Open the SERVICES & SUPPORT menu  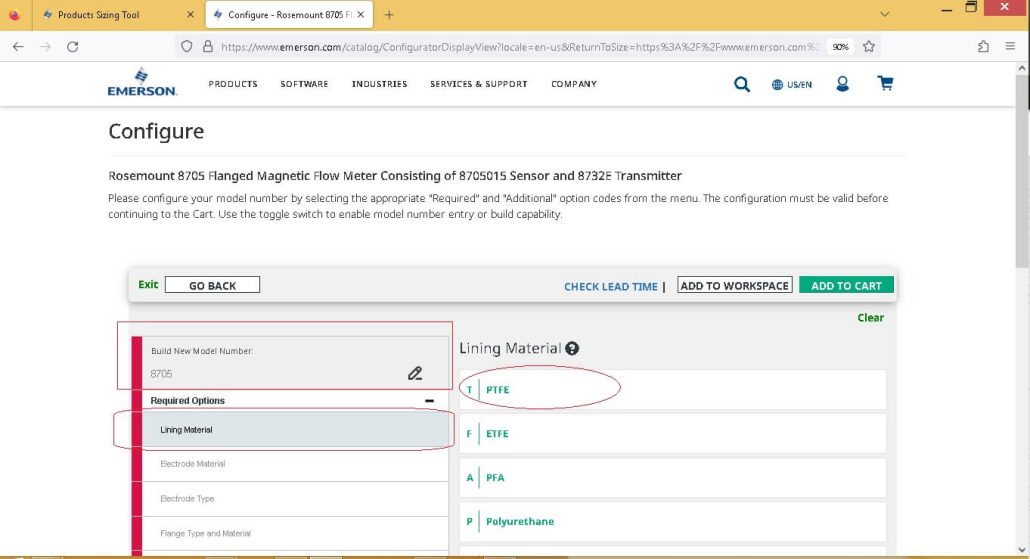pos(479,84)
